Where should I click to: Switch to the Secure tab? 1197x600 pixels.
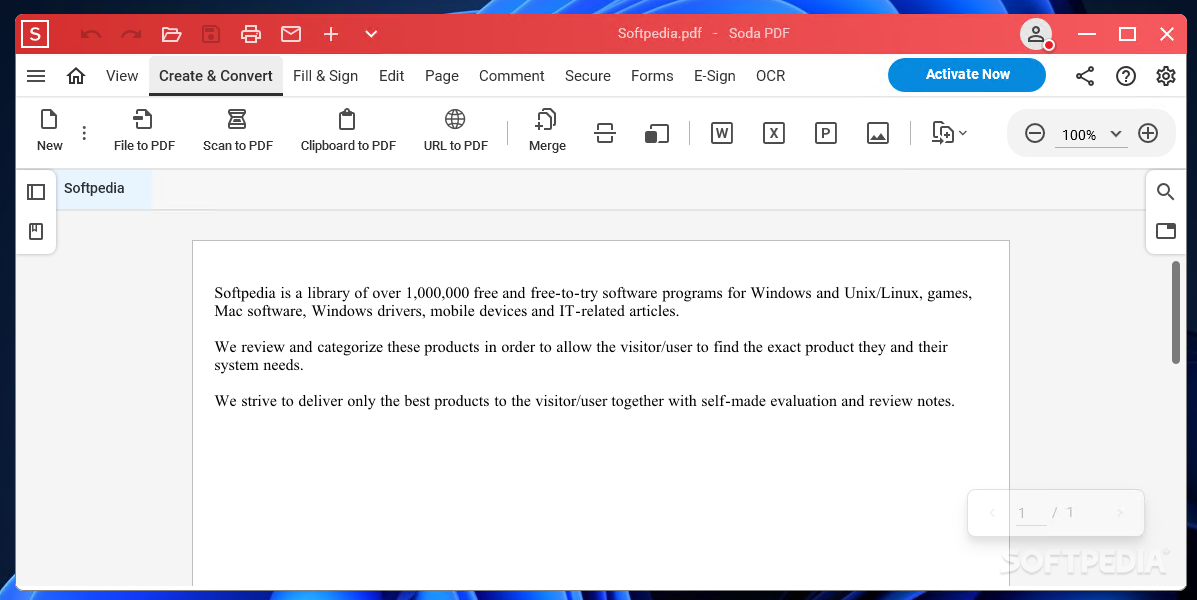[x=588, y=76]
